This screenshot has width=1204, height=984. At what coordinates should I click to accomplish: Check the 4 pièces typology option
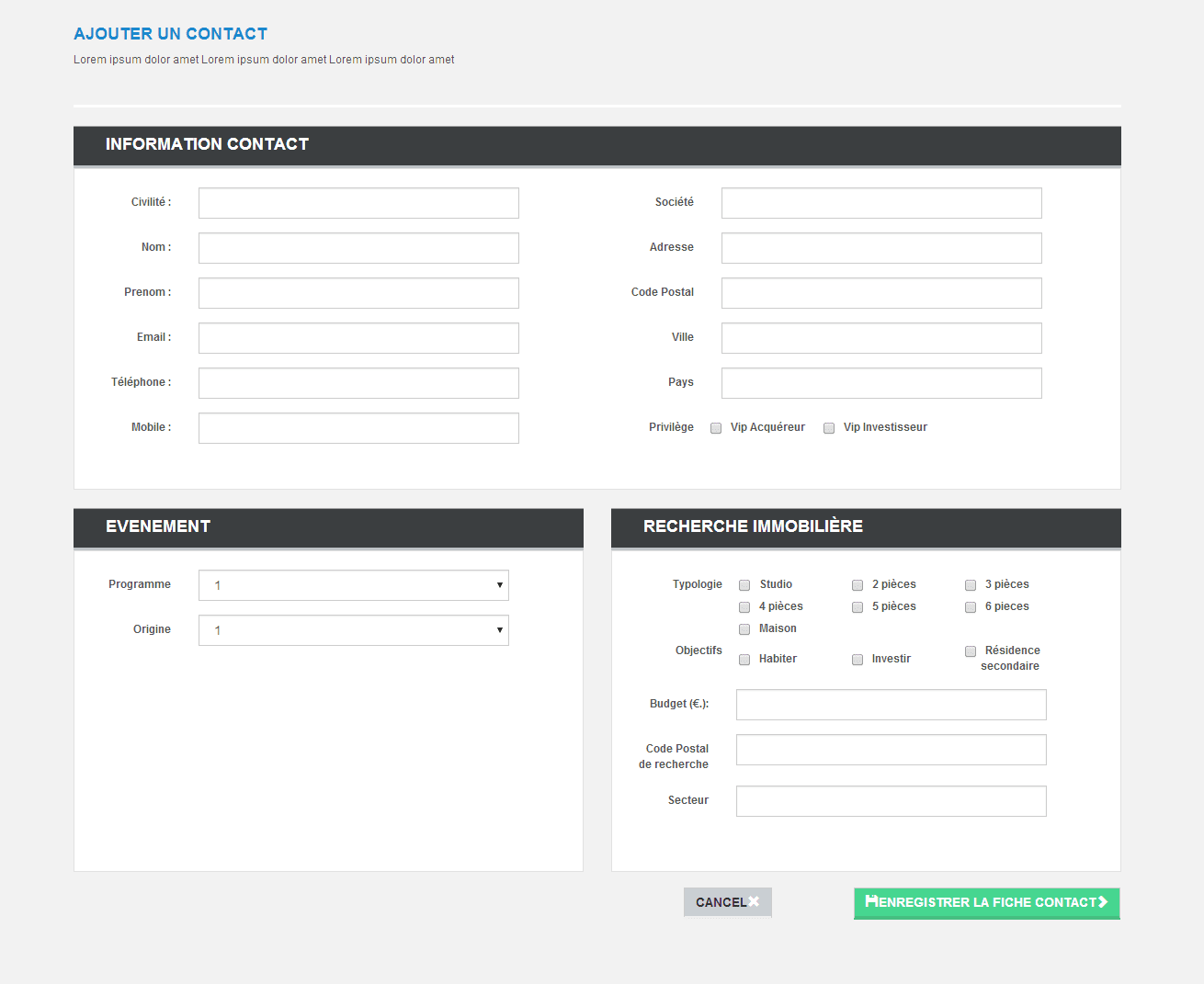pos(744,606)
